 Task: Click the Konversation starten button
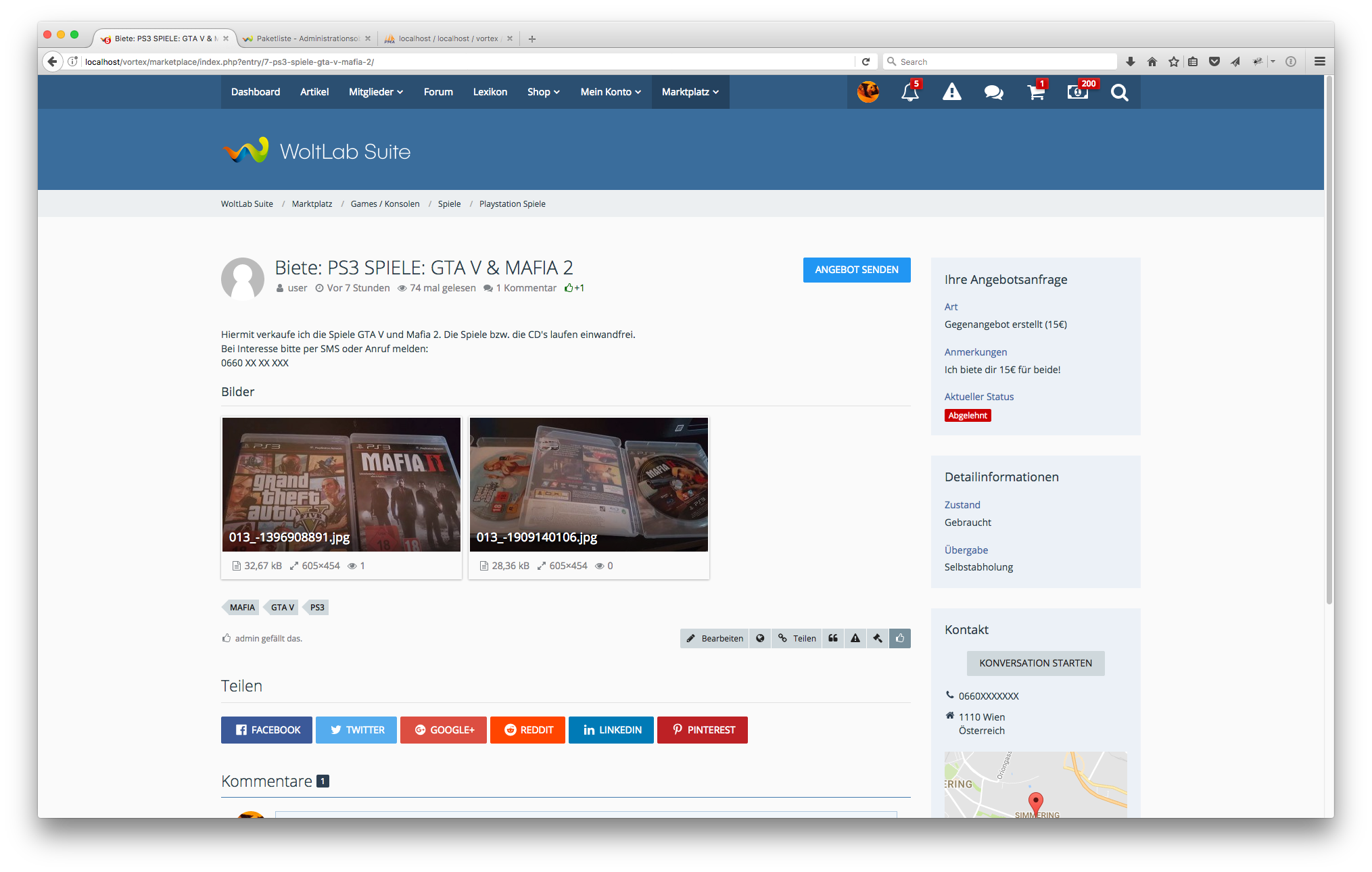1035,663
